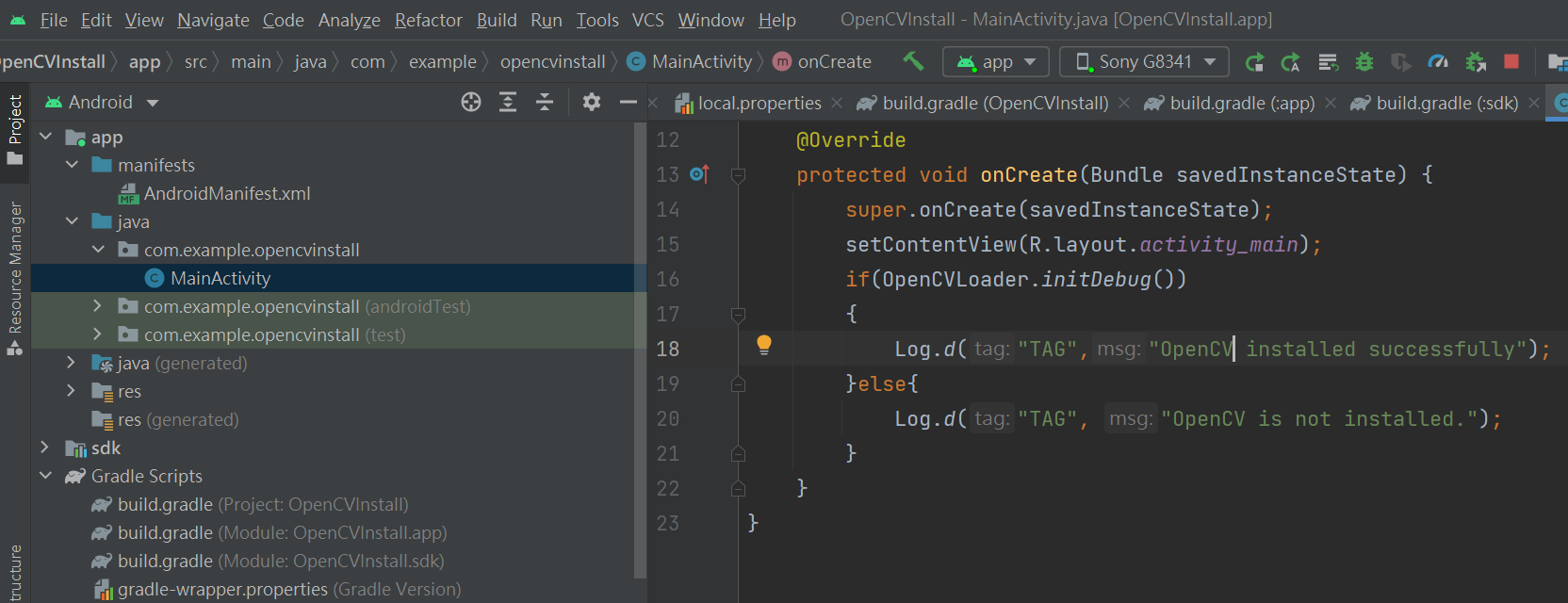Close the build.gradle (:sdk) tab
Screen dimensions: 1568x603
coord(1534,103)
